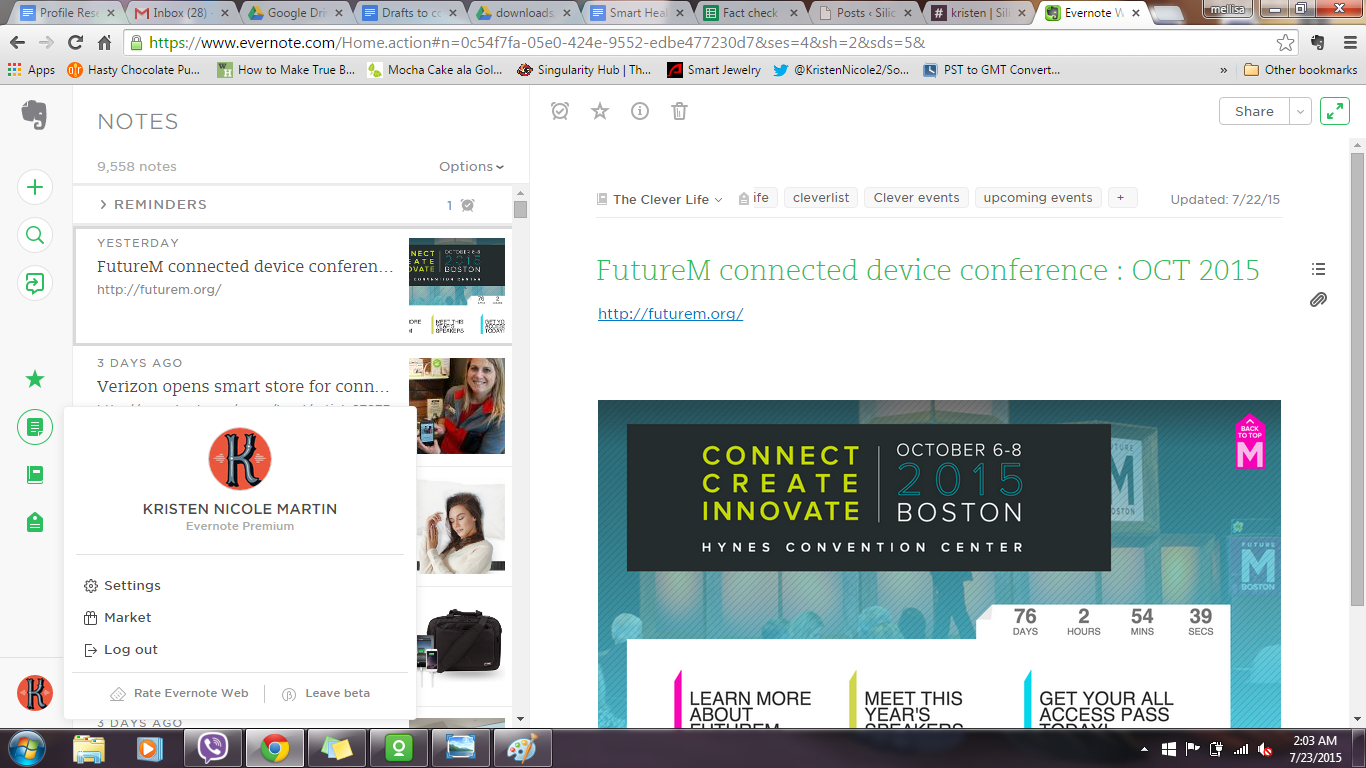Go back to the previous page
Screen dimensions: 1366x768
point(17,43)
